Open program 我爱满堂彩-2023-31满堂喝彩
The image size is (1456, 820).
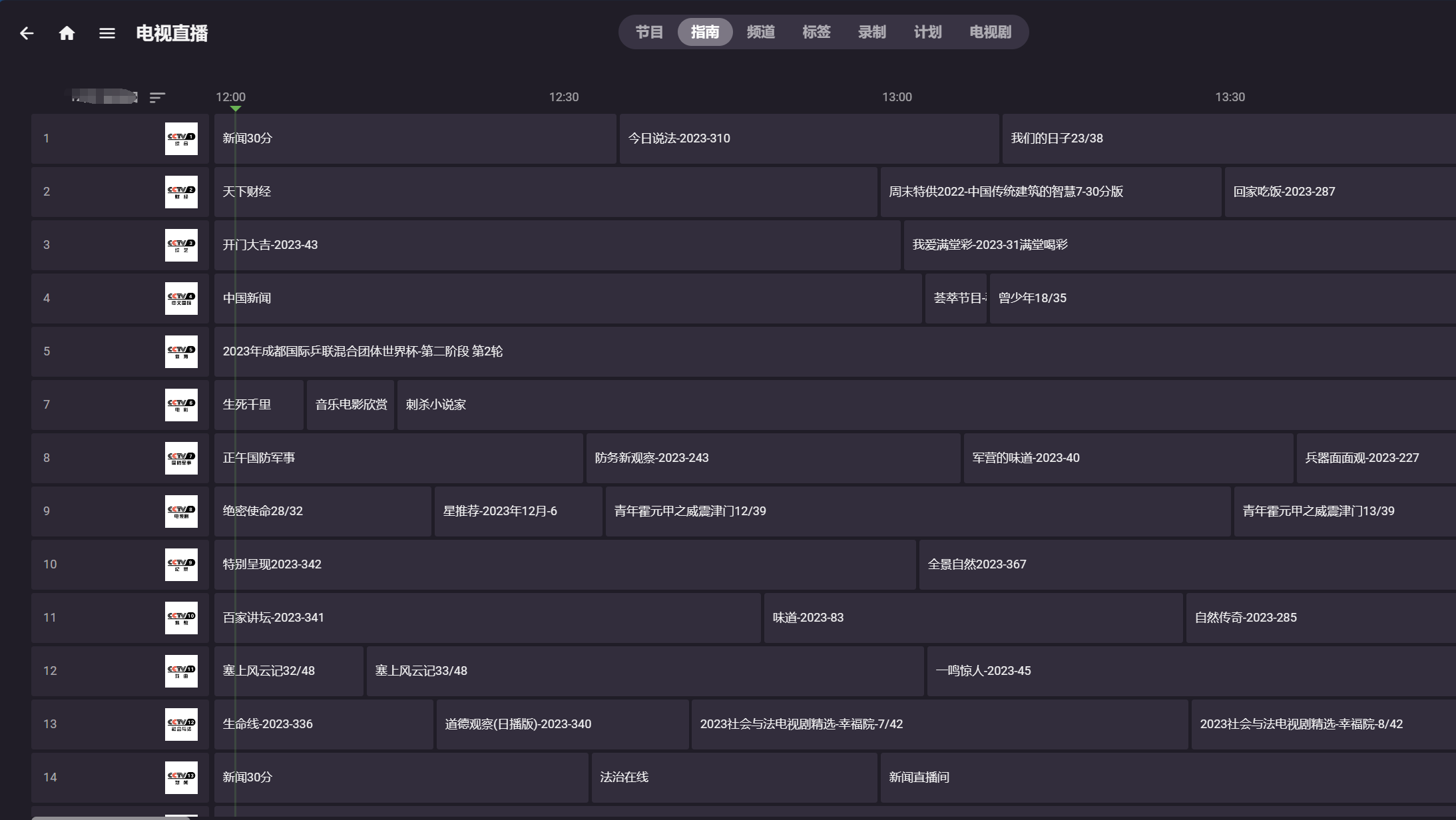point(1180,245)
